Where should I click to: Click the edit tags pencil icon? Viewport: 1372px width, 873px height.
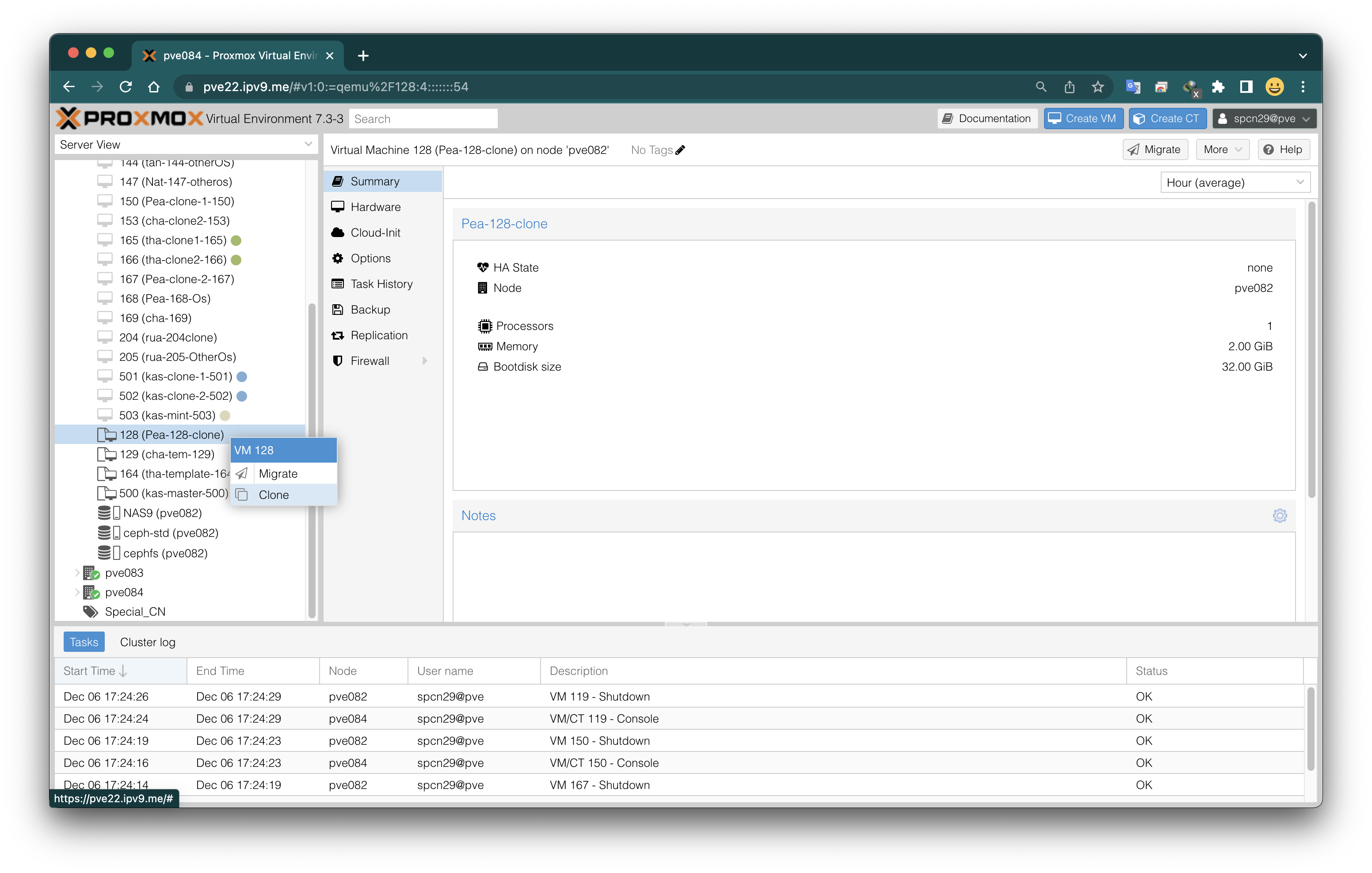680,150
